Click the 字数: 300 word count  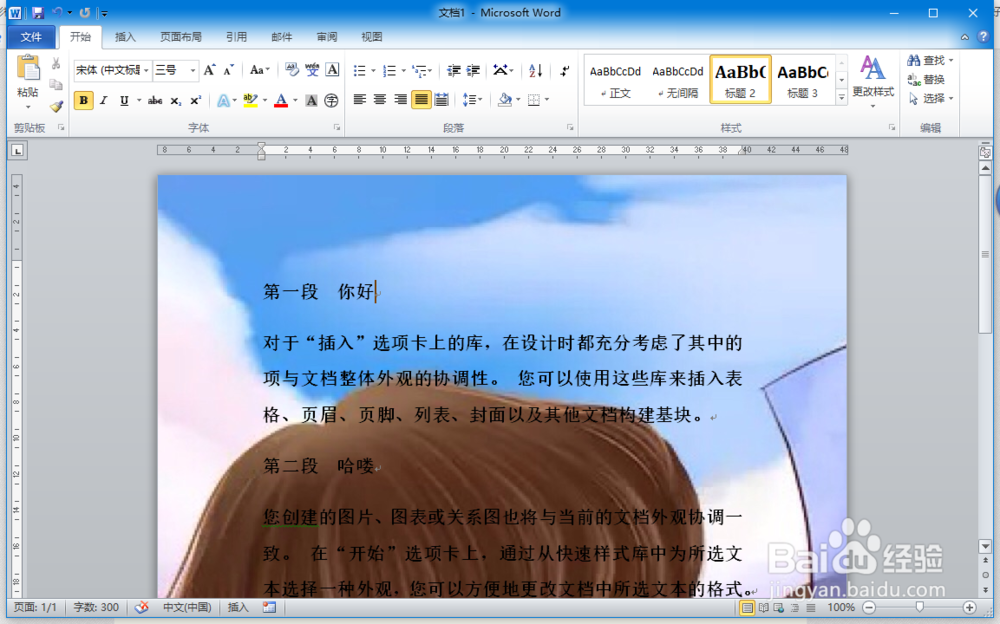(x=96, y=607)
